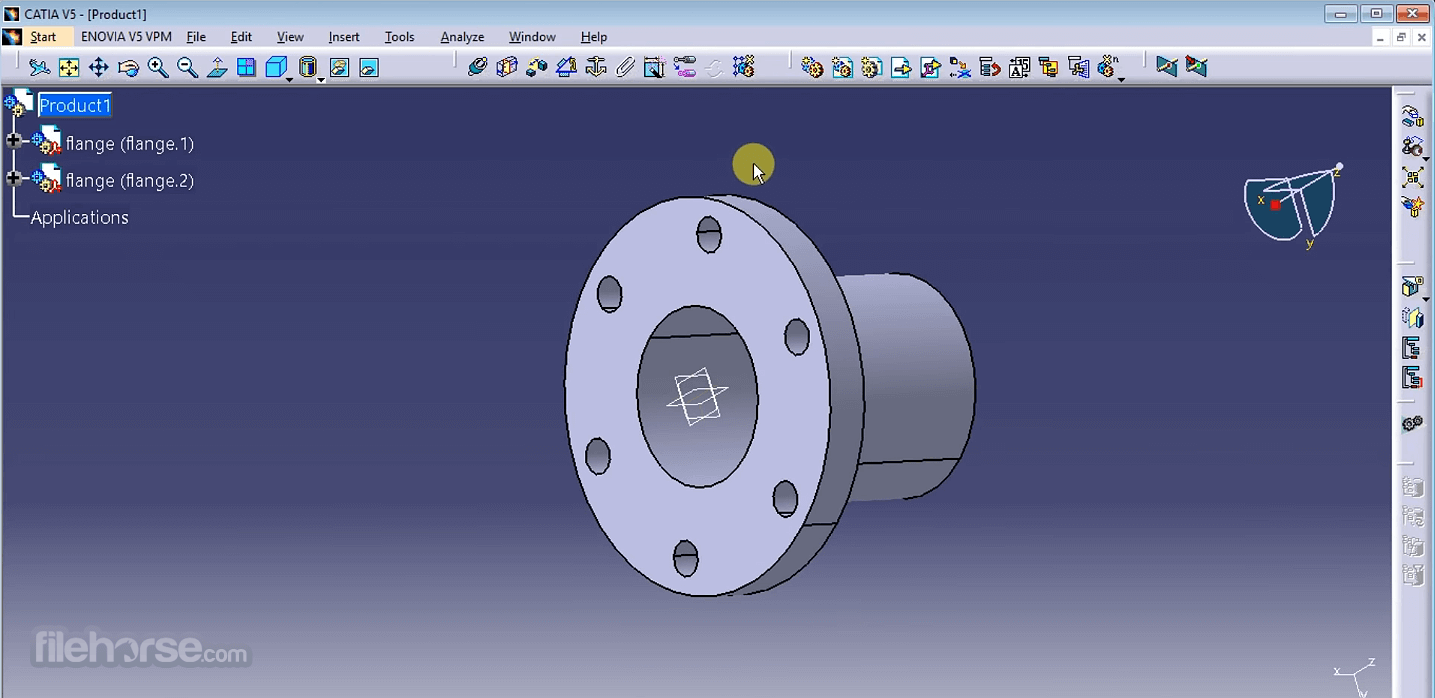The image size is (1435, 698).
Task: Click Existing Component With Positioning icon
Action: tap(931, 67)
